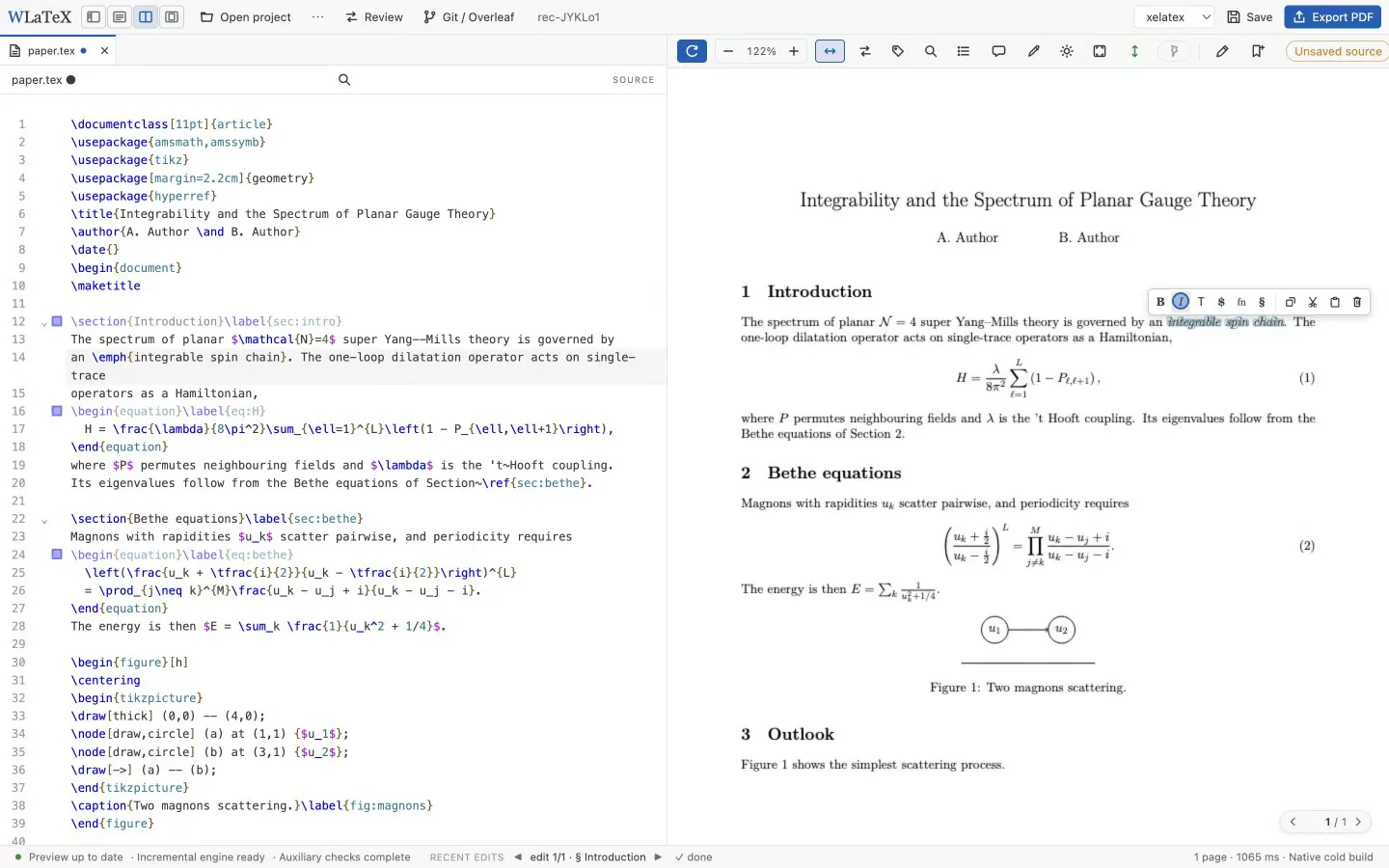1389x868 pixels.
Task: Delete selection with the trash icon
Action: pyautogui.click(x=1357, y=302)
